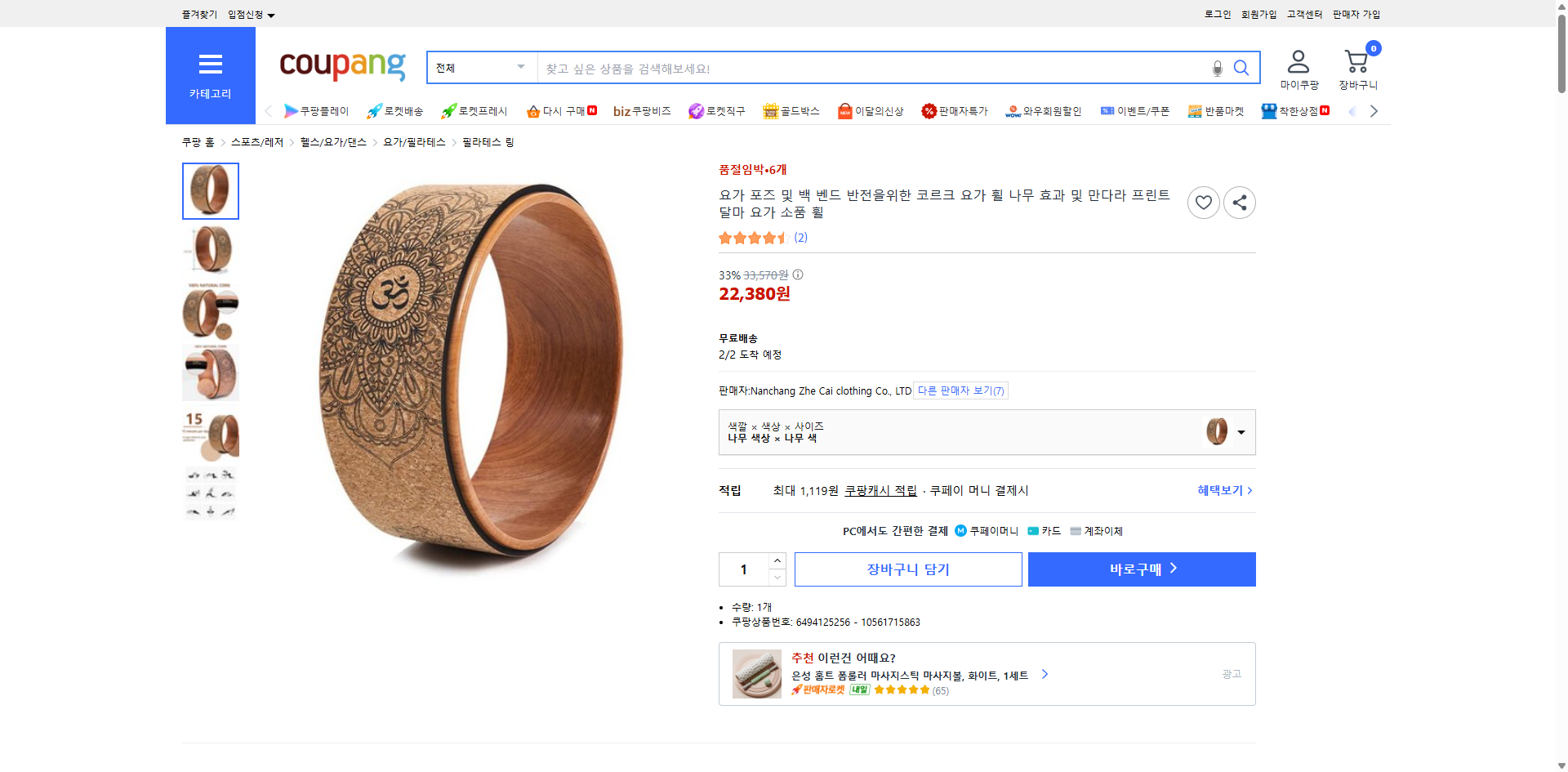The height and width of the screenshot is (772, 1568).
Task: Open 이벤트/쿠폰 in the top navigation
Action: 1135,110
